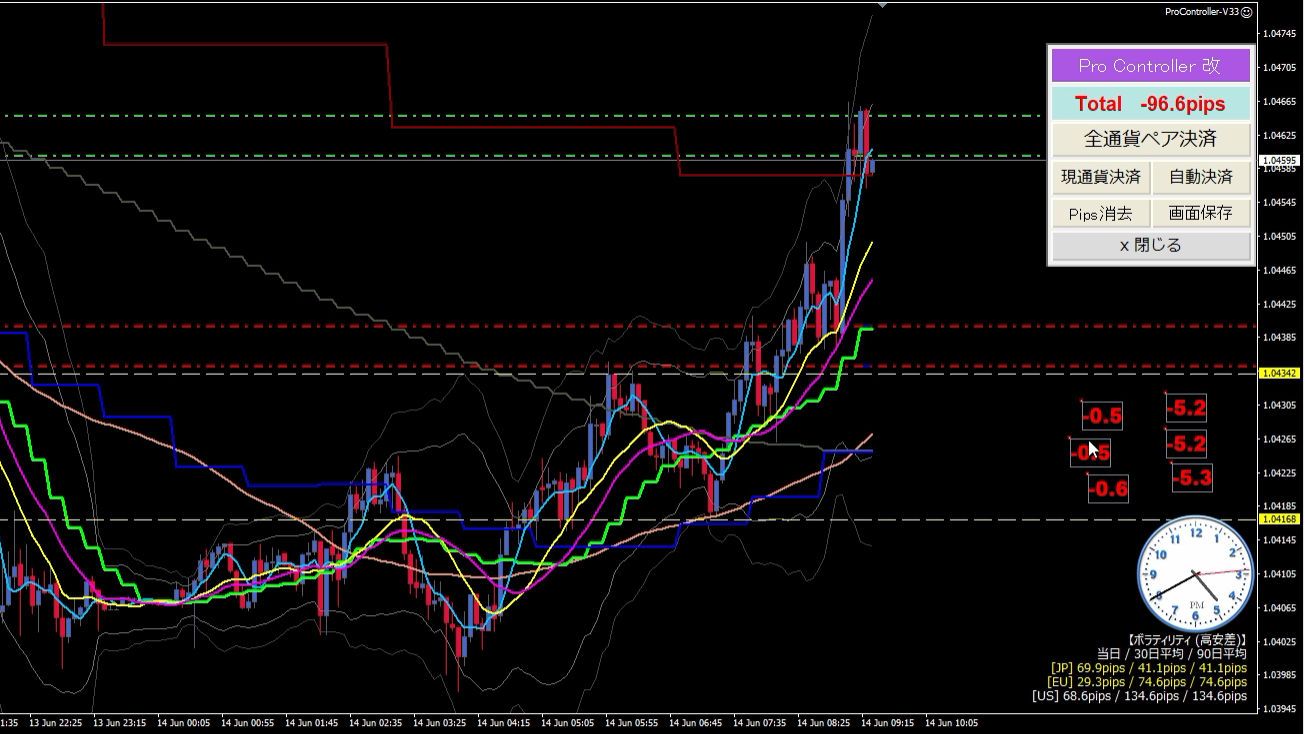The width and height of the screenshot is (1305, 734).
Task: Click the chart shift triangle marker at top
Action: 881,5
